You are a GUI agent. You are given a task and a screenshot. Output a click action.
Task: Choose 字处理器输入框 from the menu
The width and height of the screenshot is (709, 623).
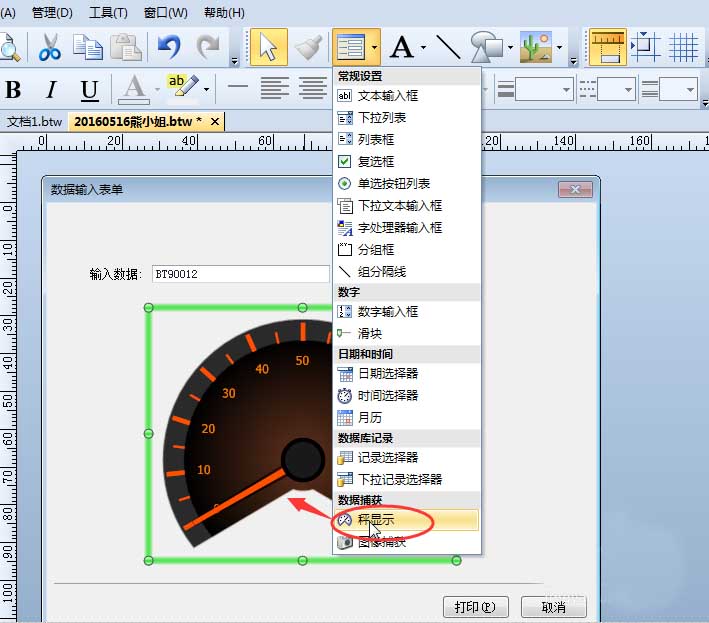[407, 227]
